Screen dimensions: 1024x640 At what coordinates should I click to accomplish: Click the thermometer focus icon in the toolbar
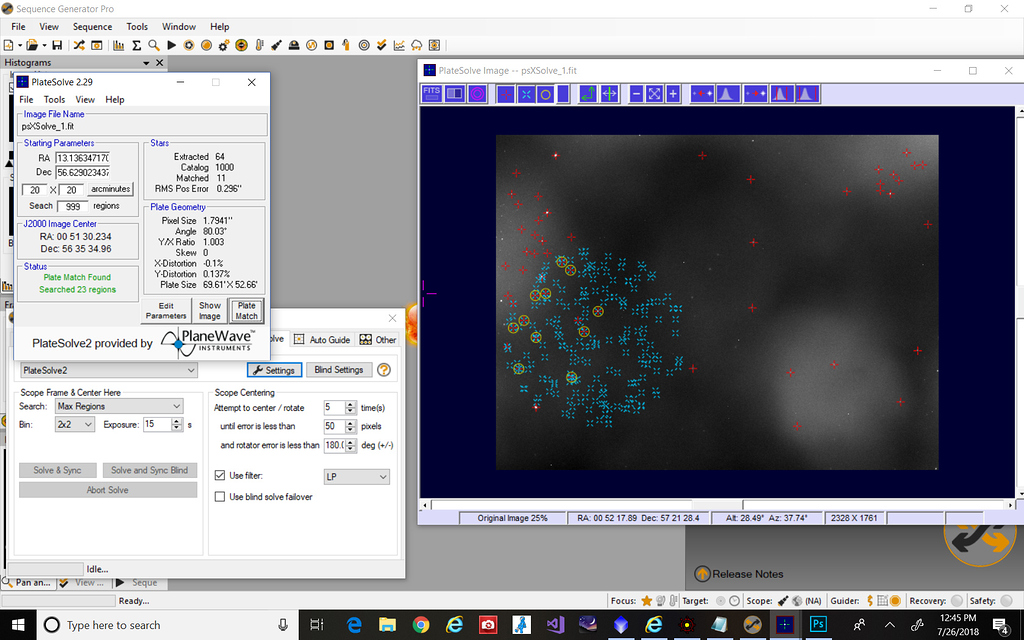[x=259, y=45]
